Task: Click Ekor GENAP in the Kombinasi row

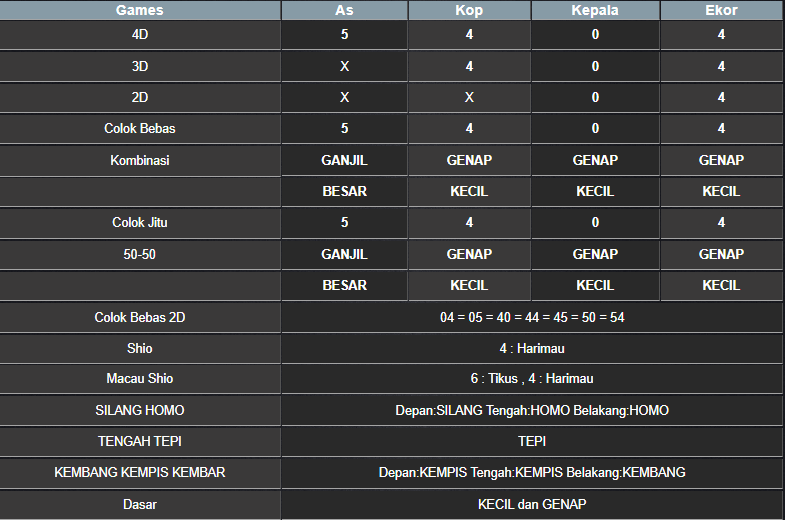Action: pyautogui.click(x=721, y=160)
